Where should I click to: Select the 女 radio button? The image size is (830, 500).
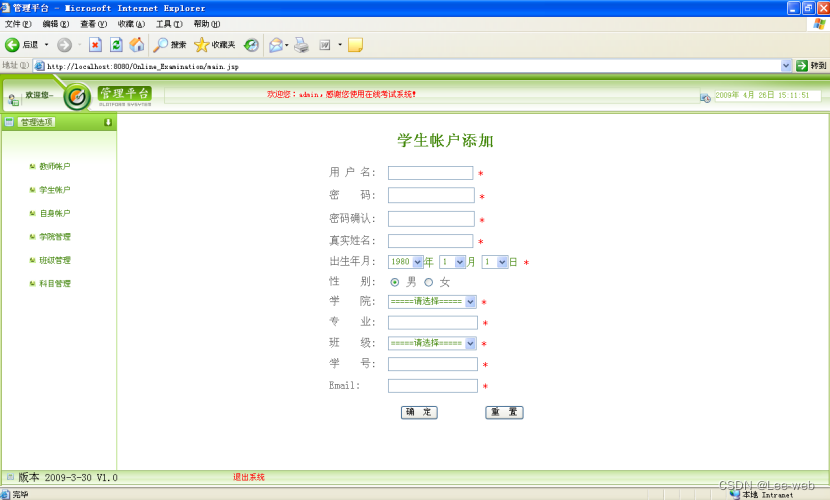429,283
